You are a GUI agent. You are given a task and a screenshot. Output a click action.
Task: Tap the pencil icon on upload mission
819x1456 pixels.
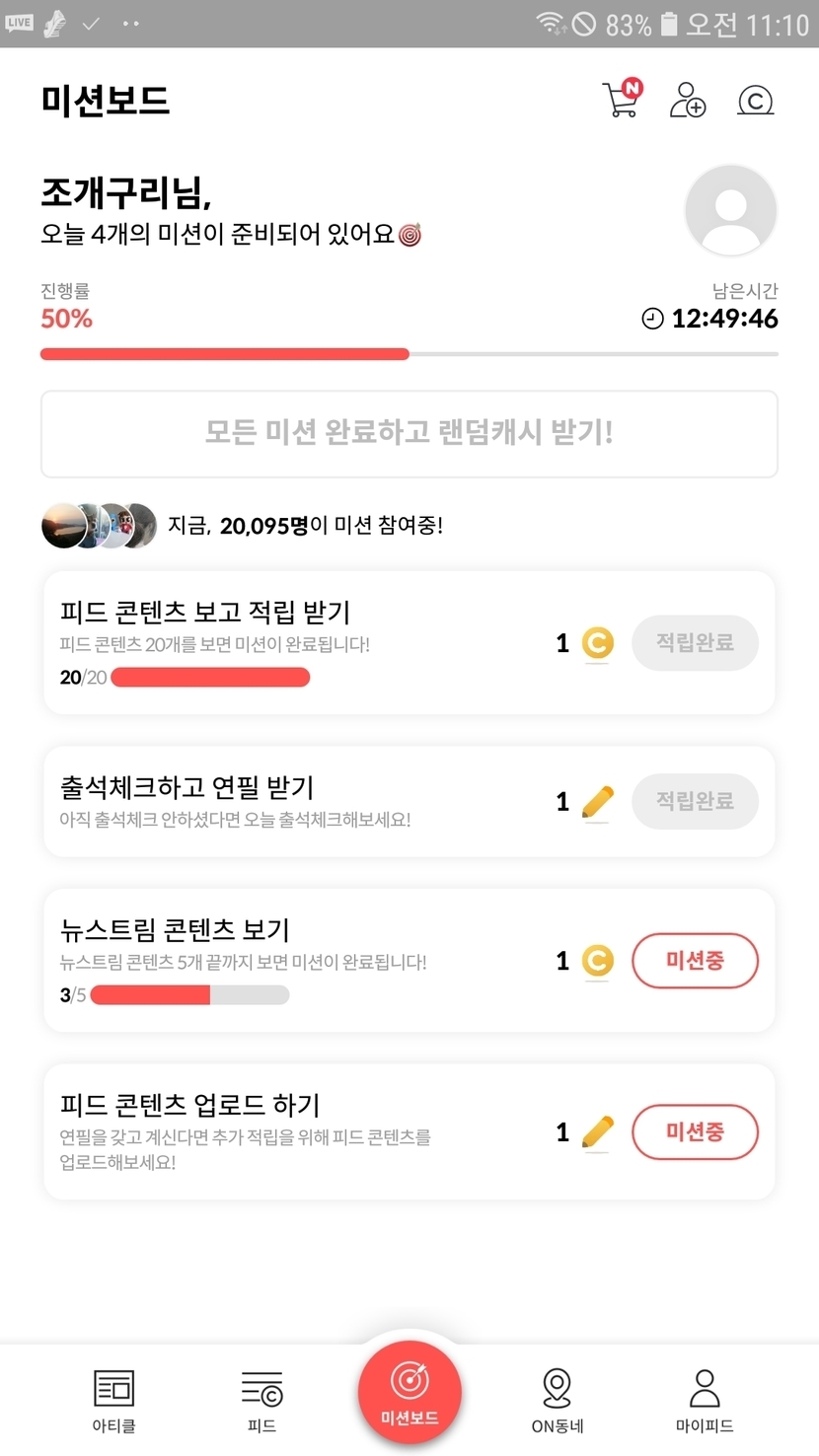[597, 1131]
